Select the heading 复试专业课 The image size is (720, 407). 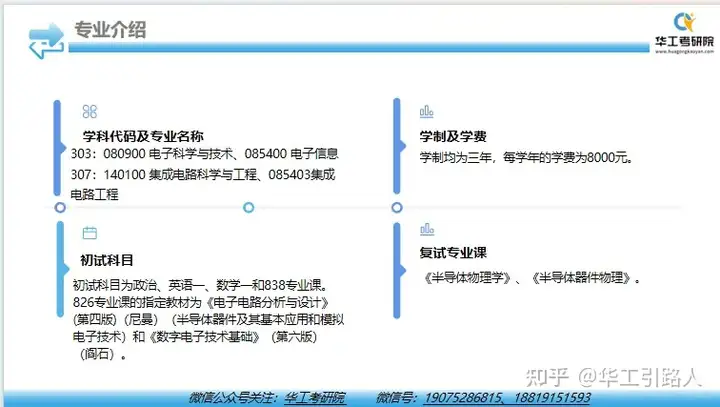pos(453,253)
